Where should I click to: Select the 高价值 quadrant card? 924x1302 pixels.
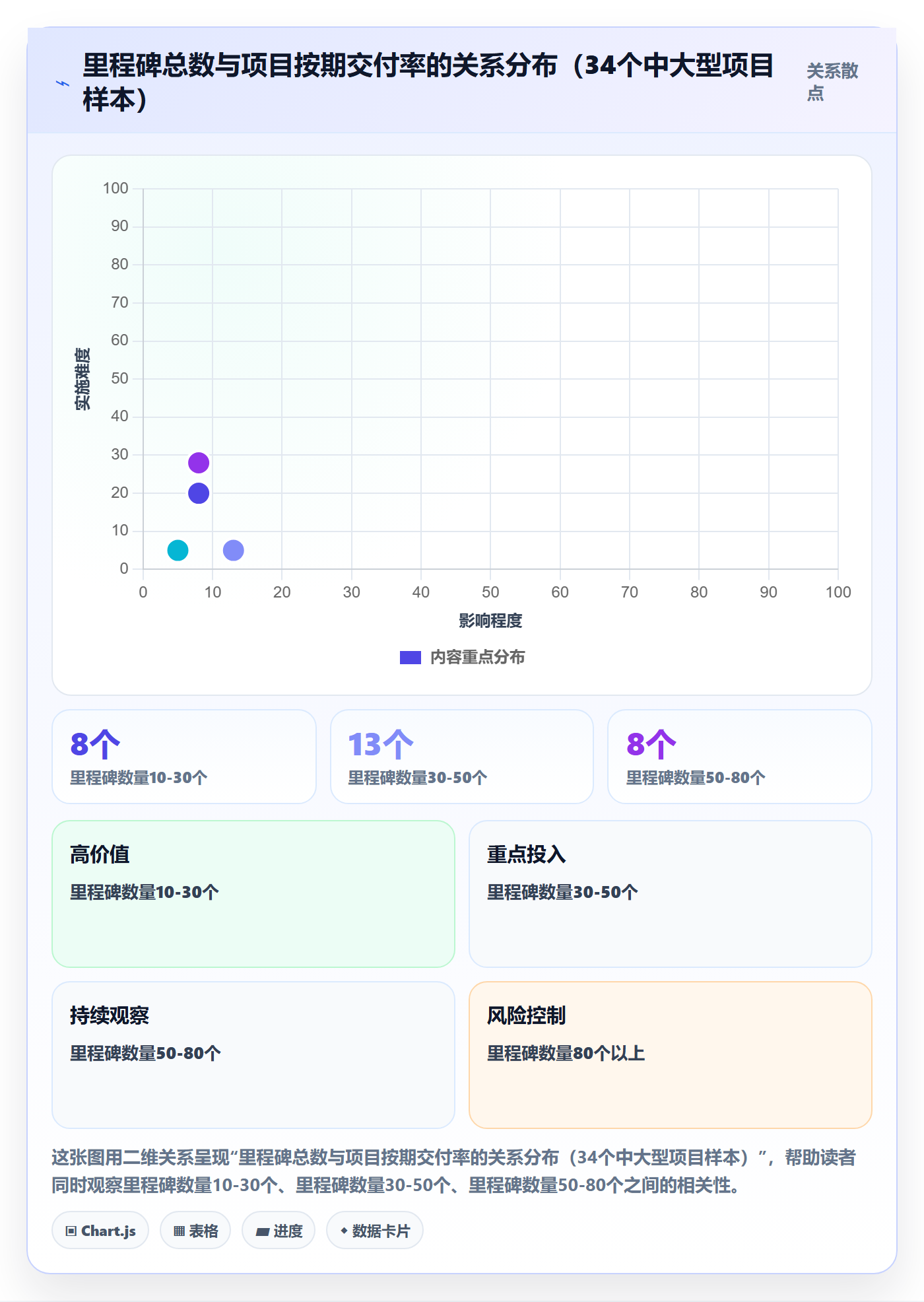(x=253, y=894)
